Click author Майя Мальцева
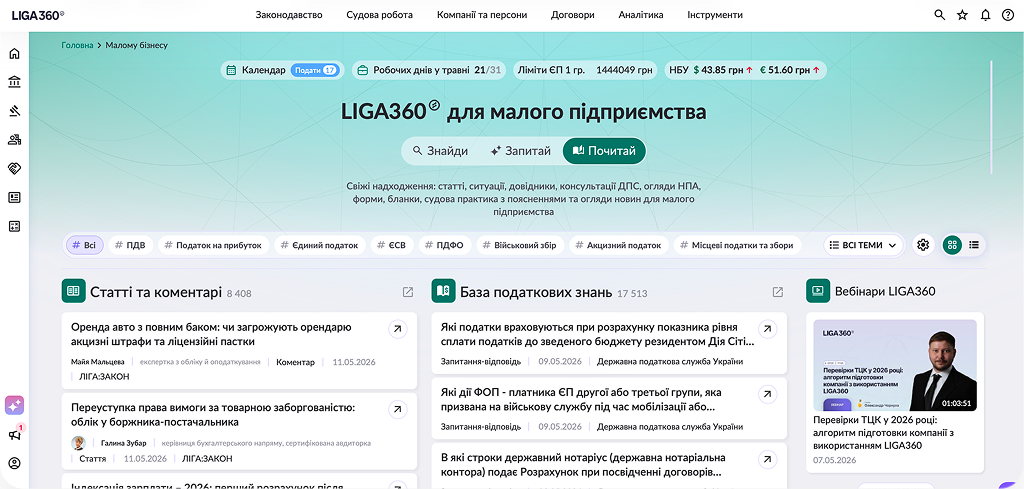This screenshot has height=489, width=1024. pos(98,362)
